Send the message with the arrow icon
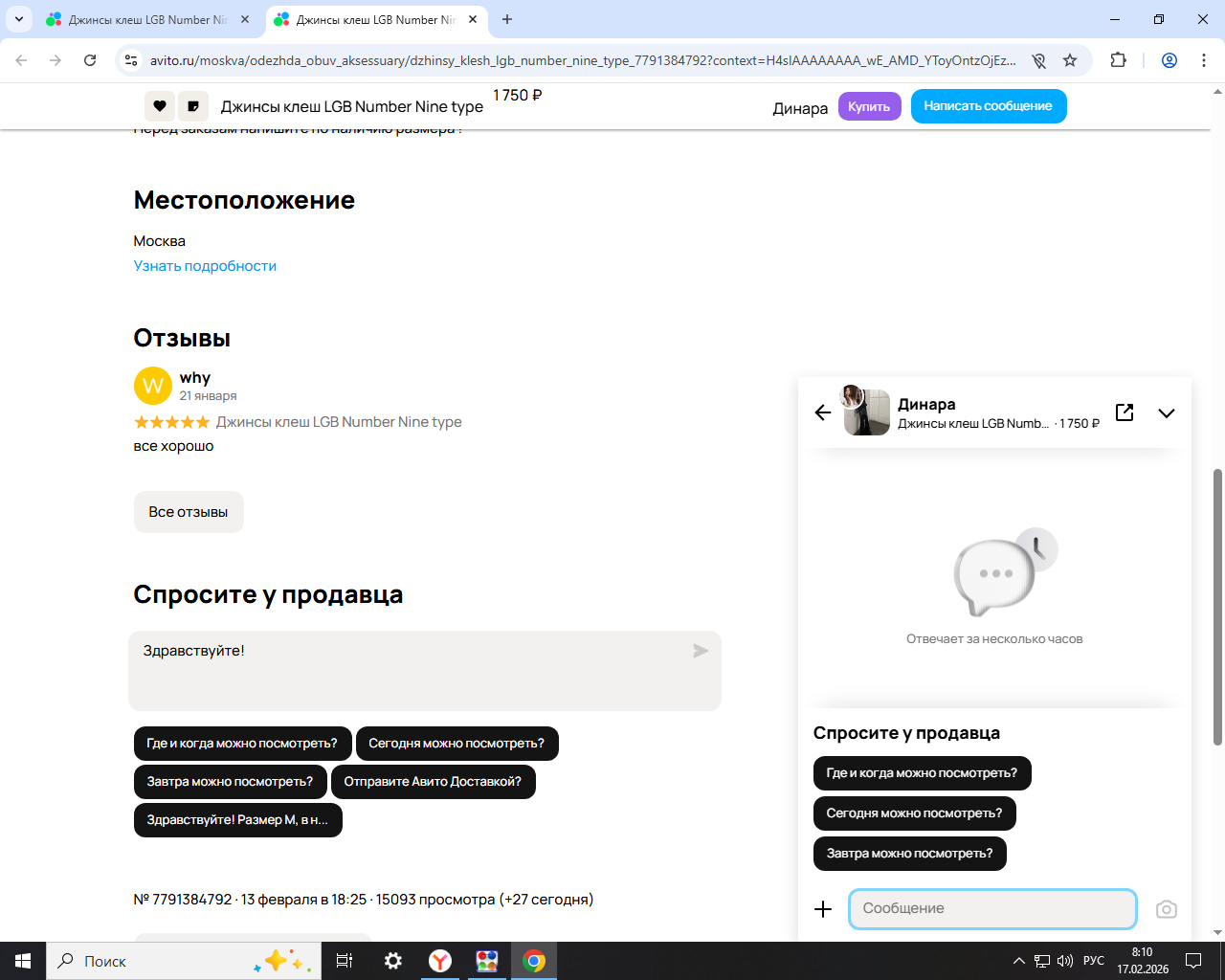Viewport: 1225px width, 980px height. point(701,651)
